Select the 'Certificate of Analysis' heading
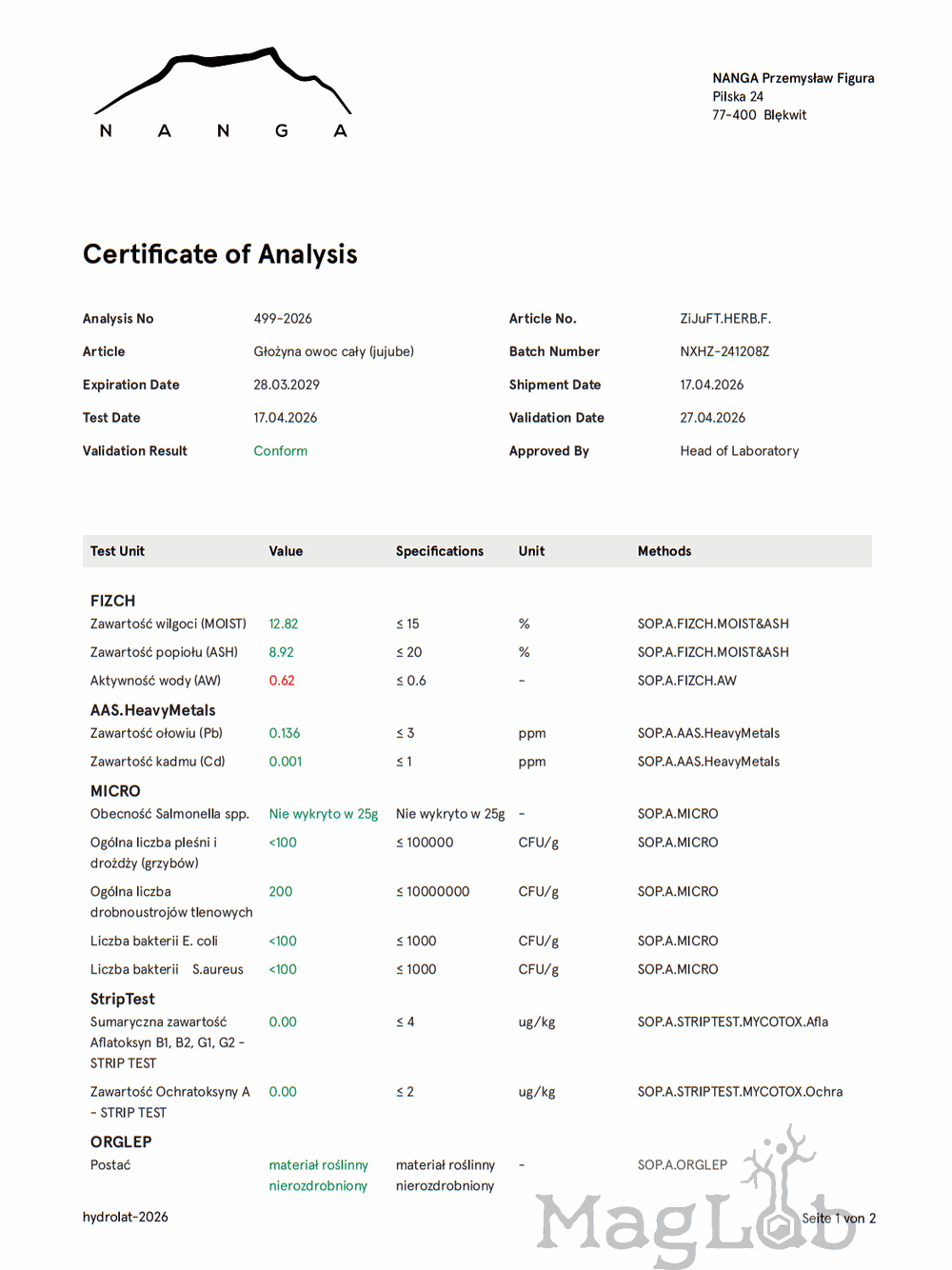The width and height of the screenshot is (952, 1270). coord(220,254)
